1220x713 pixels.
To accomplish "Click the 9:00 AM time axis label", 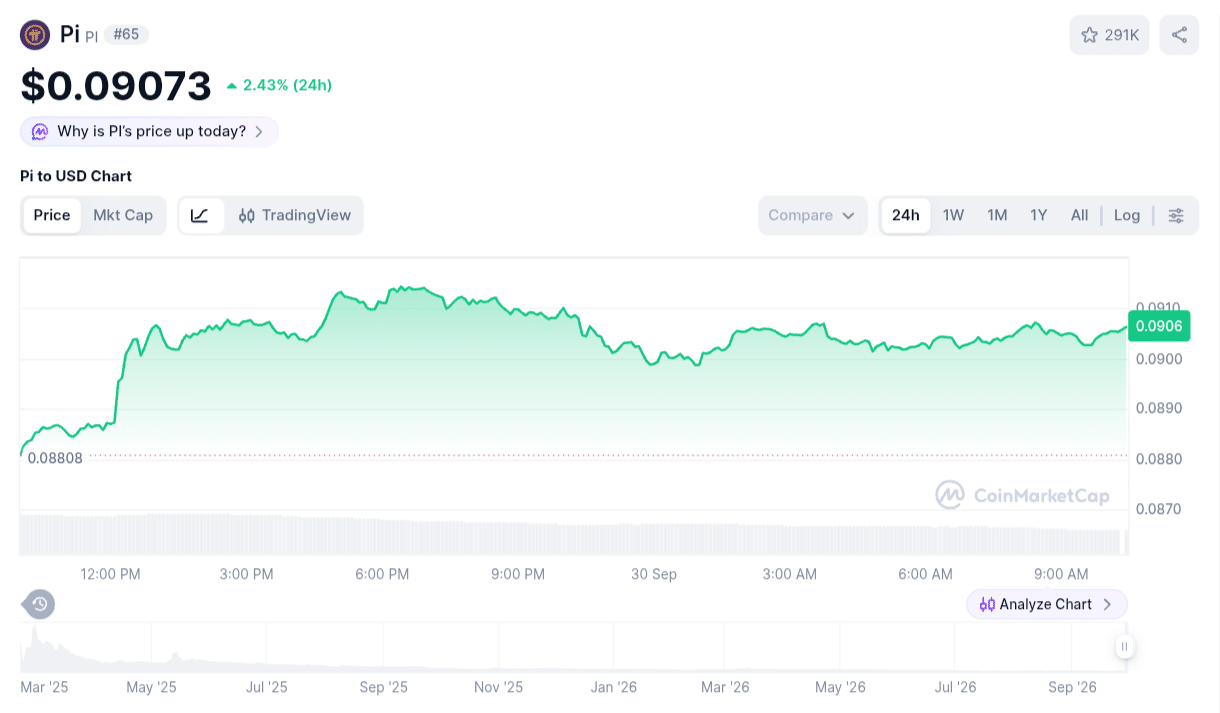I will point(1061,574).
